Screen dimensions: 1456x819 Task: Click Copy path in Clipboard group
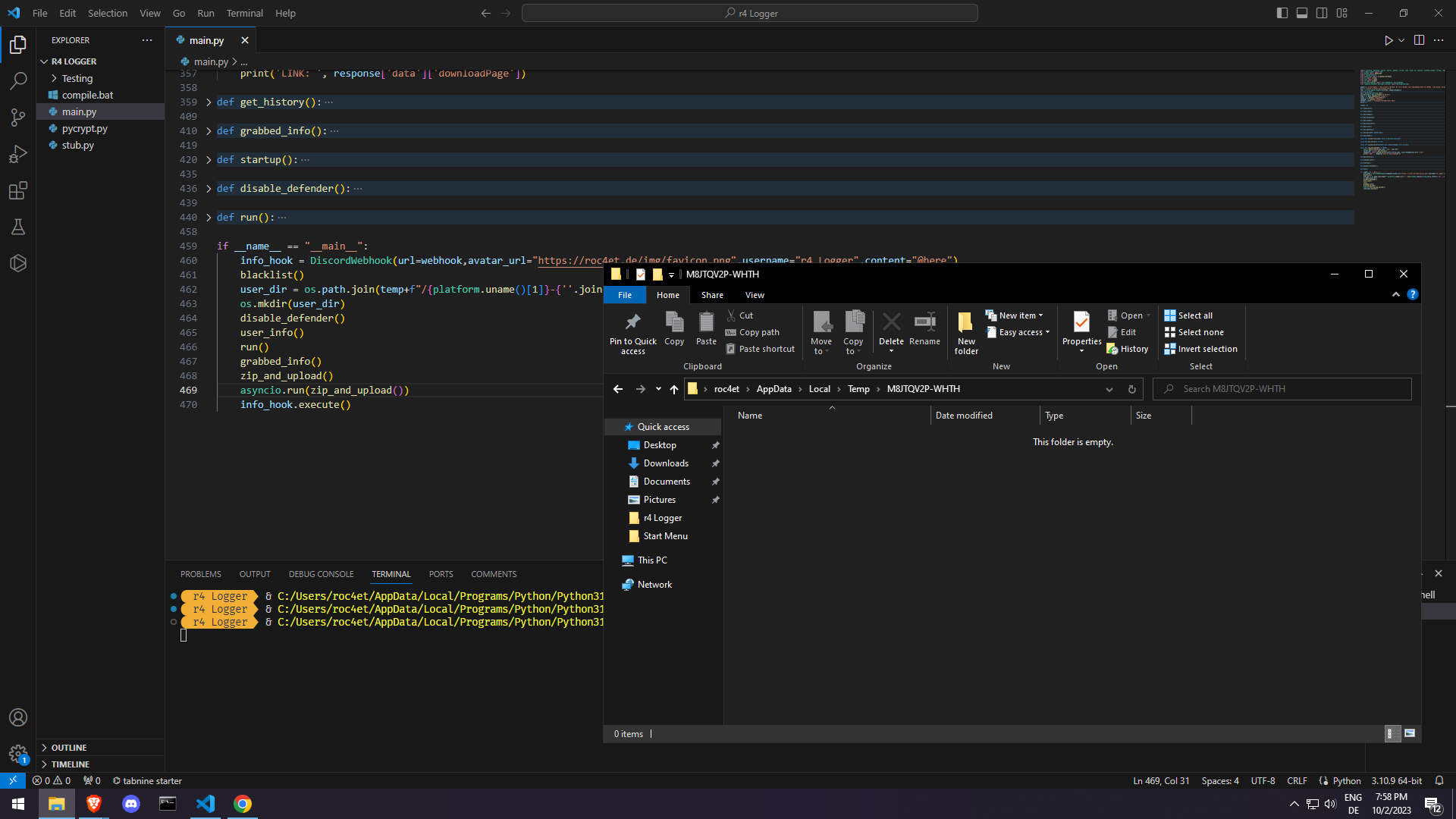(x=752, y=332)
